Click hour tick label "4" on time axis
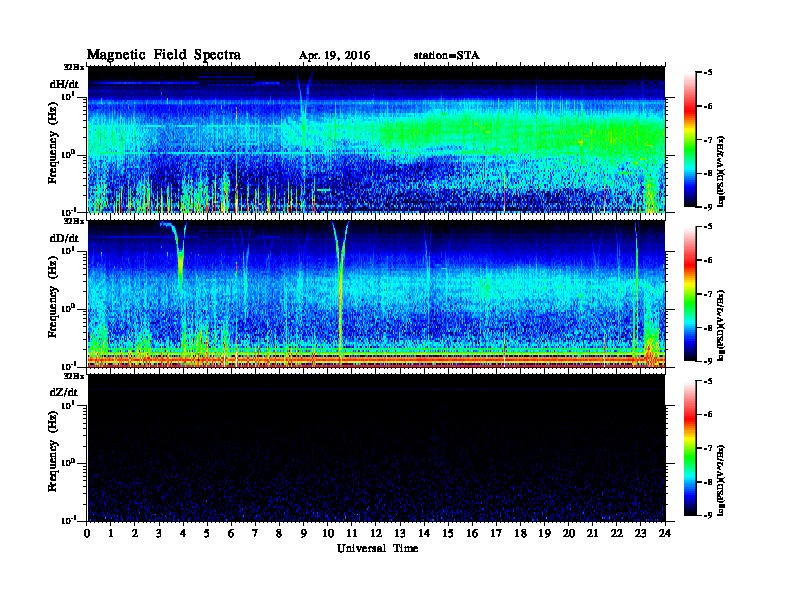The height and width of the screenshot is (612, 792). tap(183, 533)
